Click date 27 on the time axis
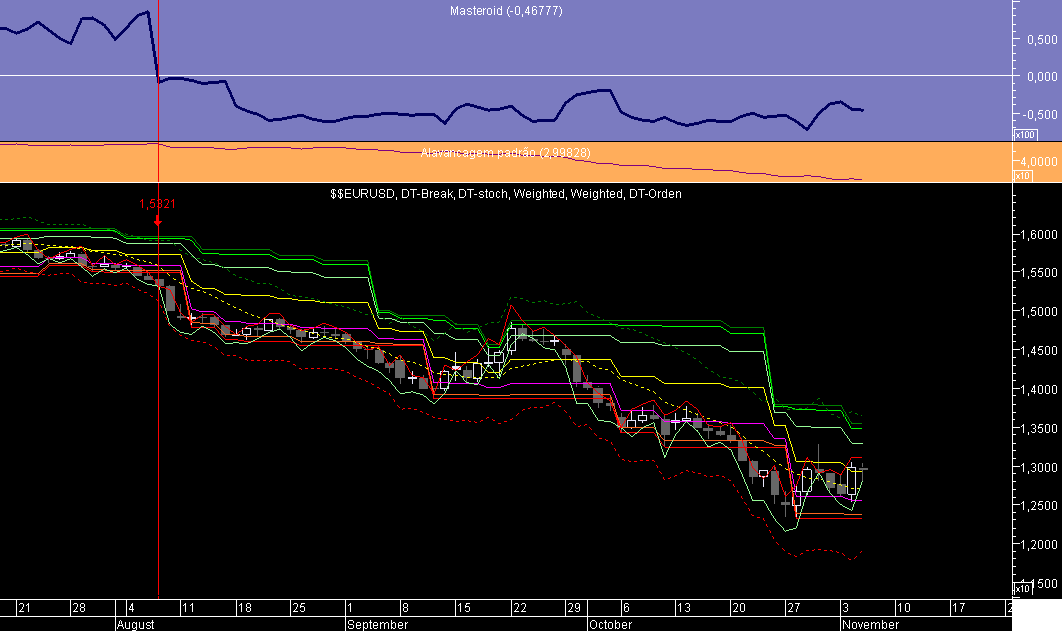The width and height of the screenshot is (1062, 631). pos(793,607)
